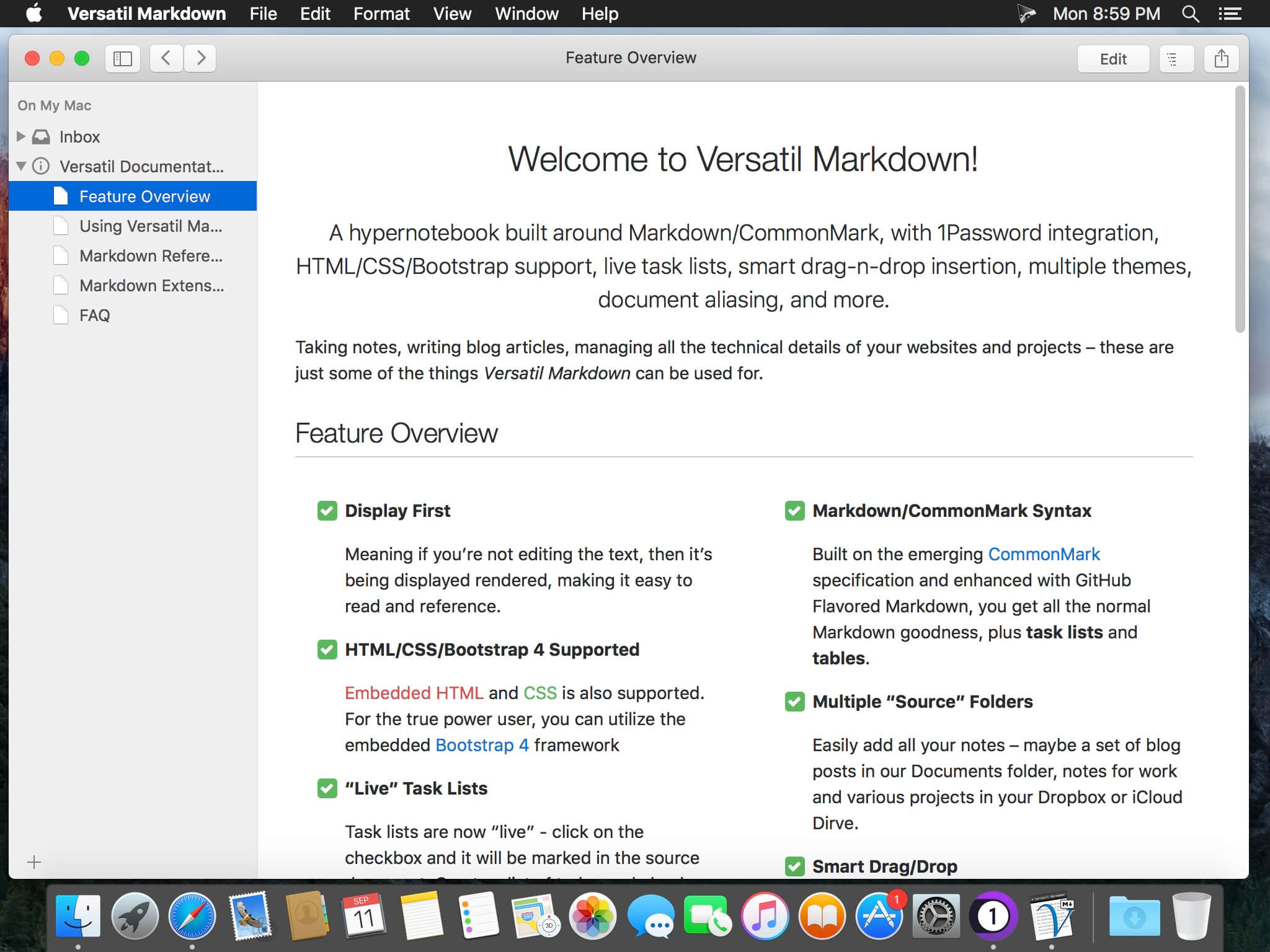Go back with the left arrow button
The height and width of the screenshot is (952, 1270).
[166, 58]
